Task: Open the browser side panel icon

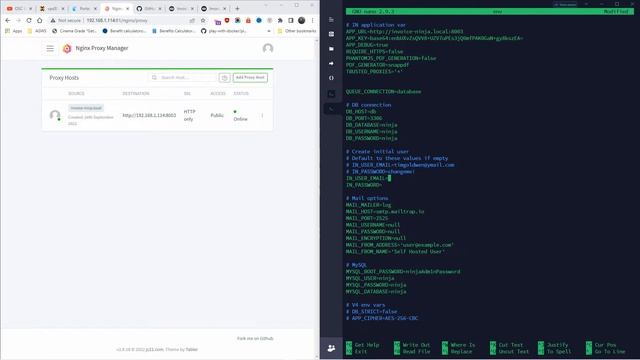Action: pyautogui.click(x=291, y=20)
